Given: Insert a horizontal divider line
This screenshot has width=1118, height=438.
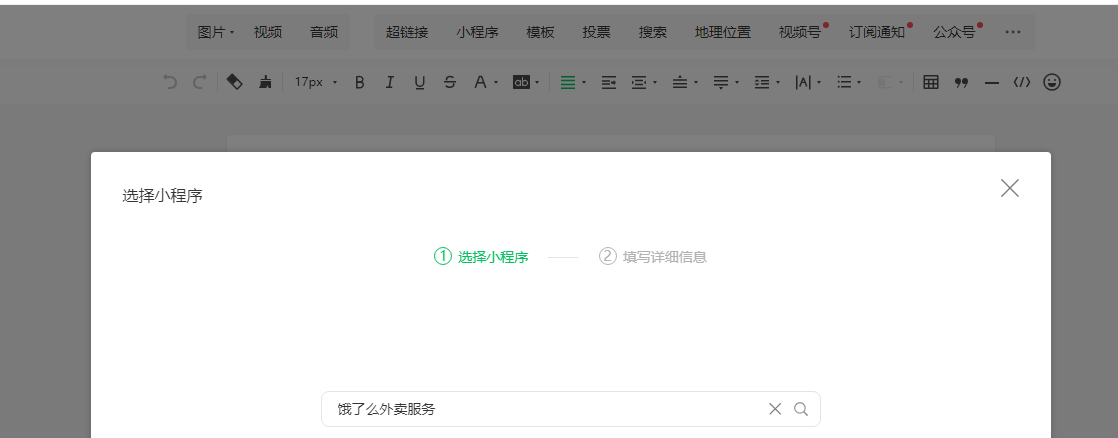Looking at the screenshot, I should point(991,83).
